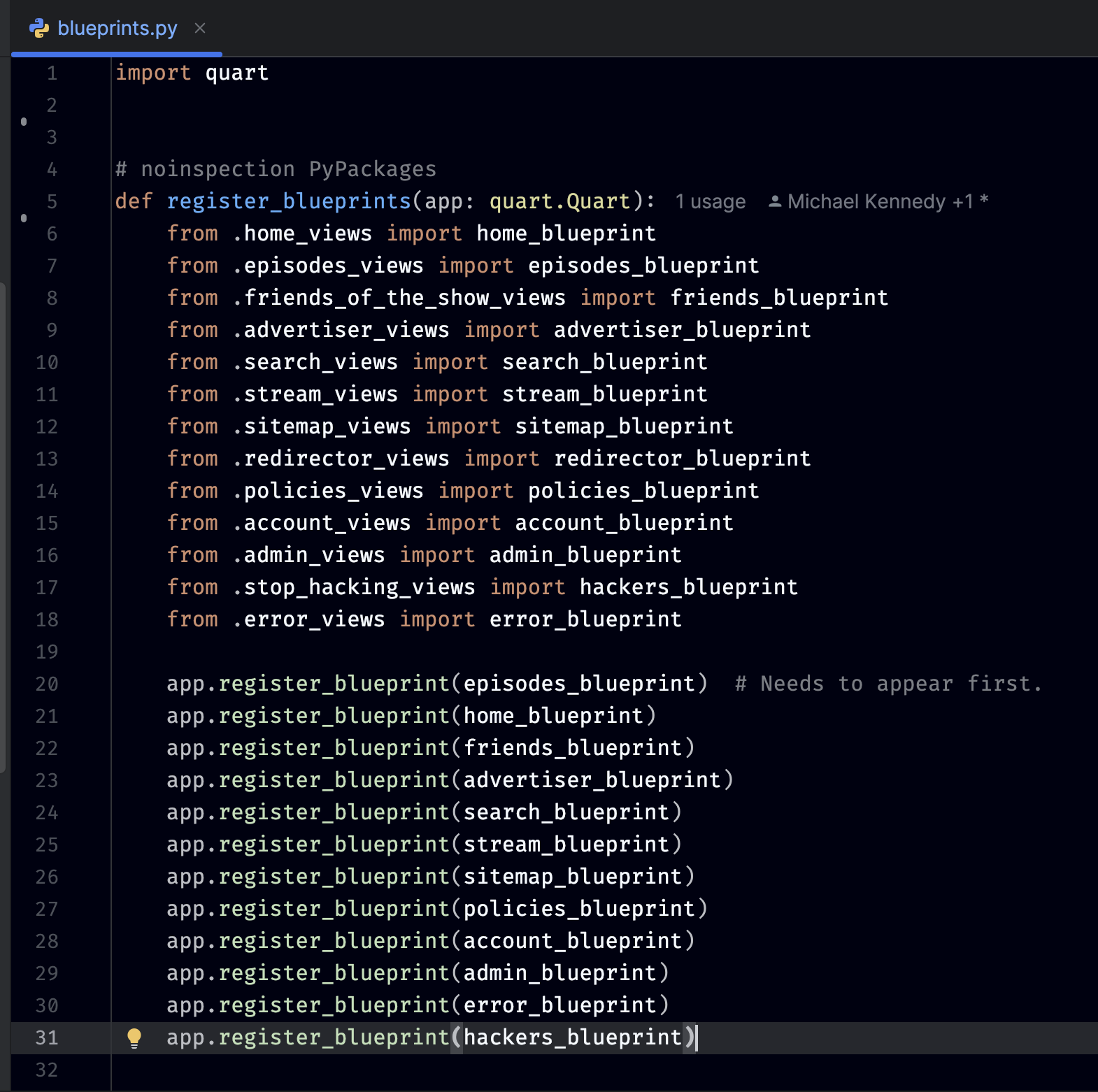Select the blueprints.py editor tab
Image resolution: width=1098 pixels, height=1092 pixels.
click(117, 29)
